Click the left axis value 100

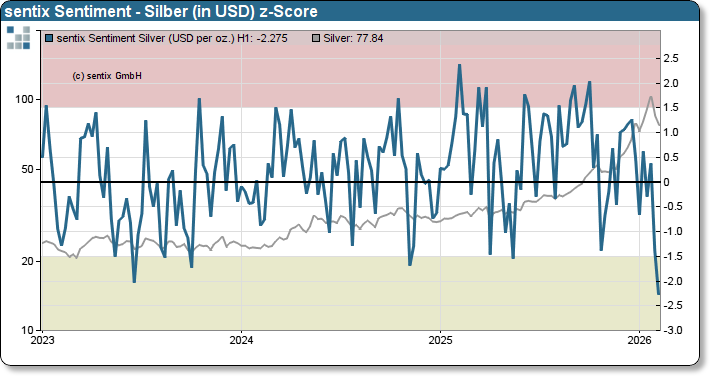click(25, 99)
